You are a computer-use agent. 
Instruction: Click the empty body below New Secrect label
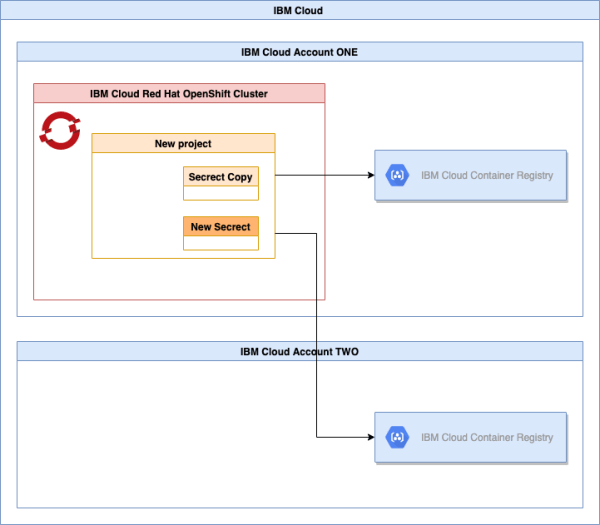coord(221,243)
